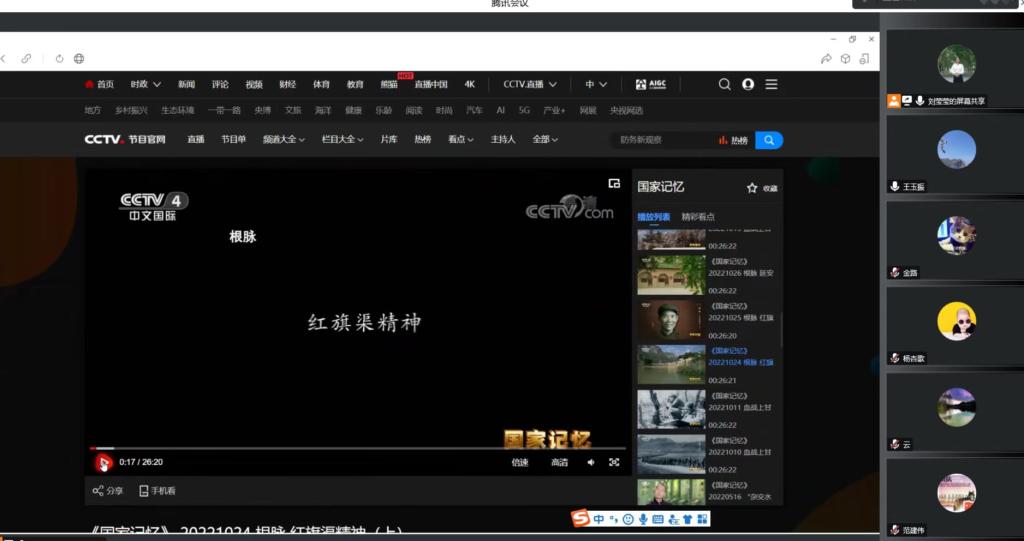The width and height of the screenshot is (1024, 541).
Task: Click the 热榜 link beside search box
Action: pos(734,141)
